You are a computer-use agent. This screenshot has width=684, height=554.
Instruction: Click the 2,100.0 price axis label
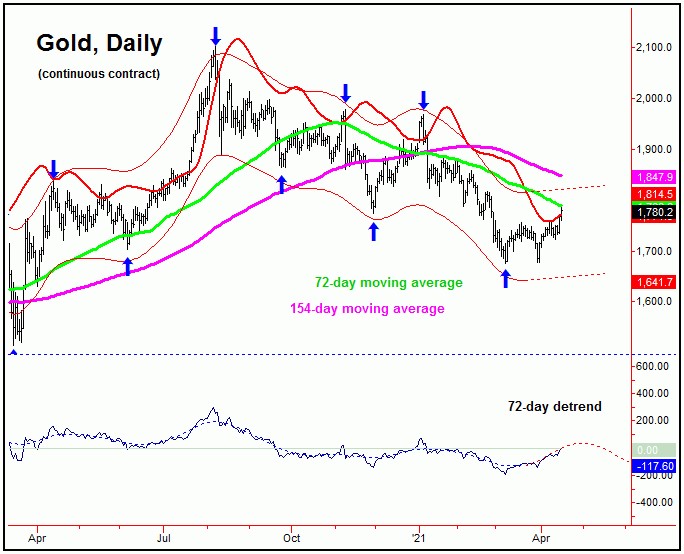[x=654, y=47]
